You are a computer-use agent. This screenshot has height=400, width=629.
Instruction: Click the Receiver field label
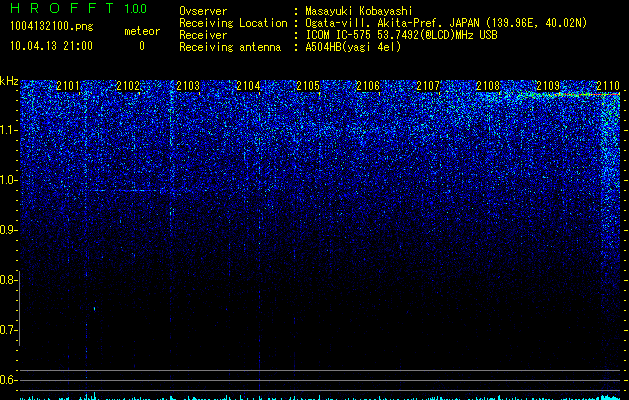pos(203,35)
